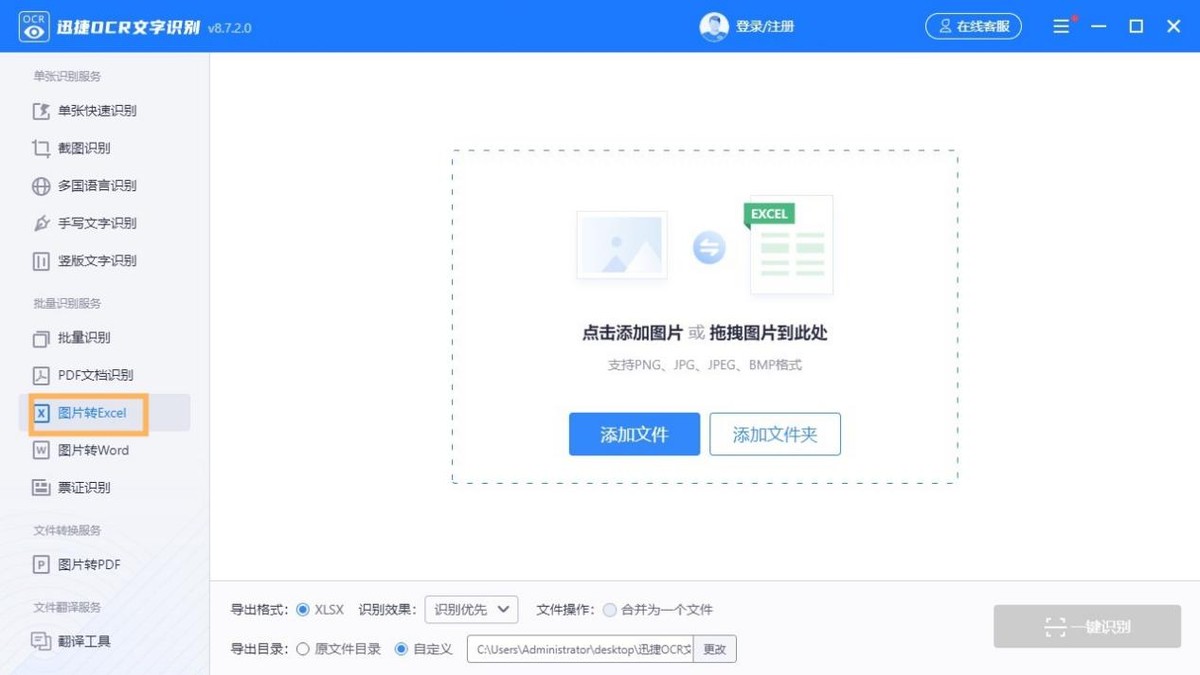Image resolution: width=1200 pixels, height=675 pixels.
Task: Select the XLSX export format radio button
Action: coord(304,609)
